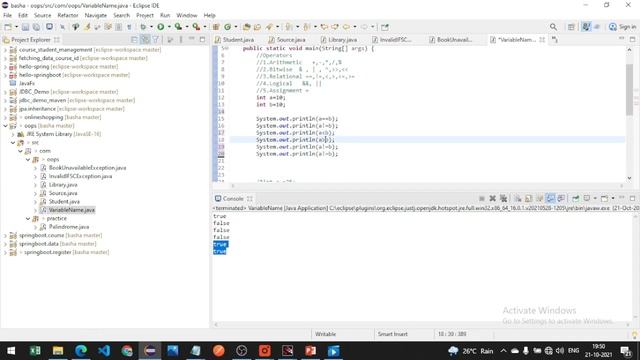Collapse the src folder node

pos(13,142)
